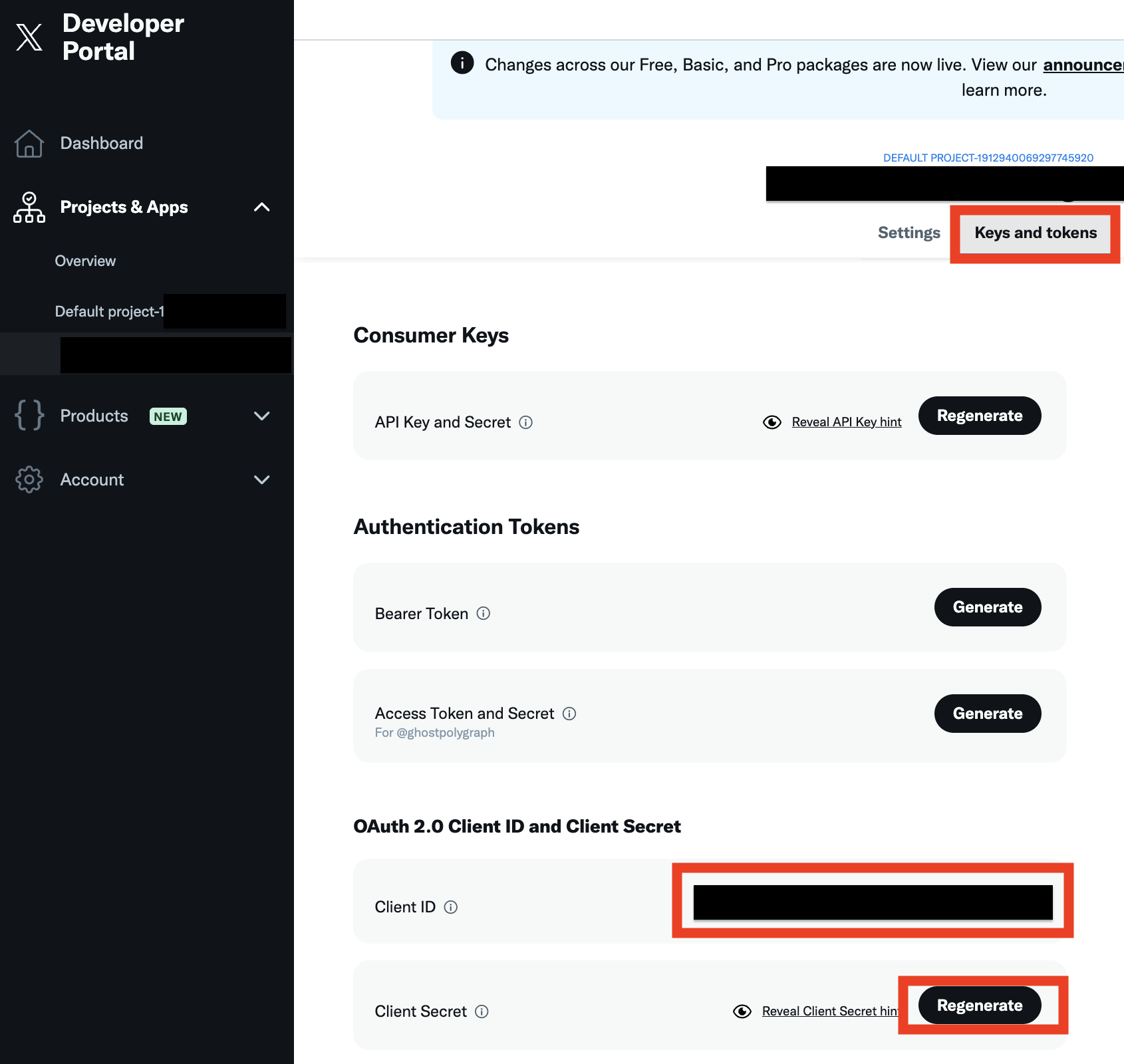Image resolution: width=1124 pixels, height=1064 pixels.
Task: Click the Authentication Tokens heading
Action: click(466, 527)
